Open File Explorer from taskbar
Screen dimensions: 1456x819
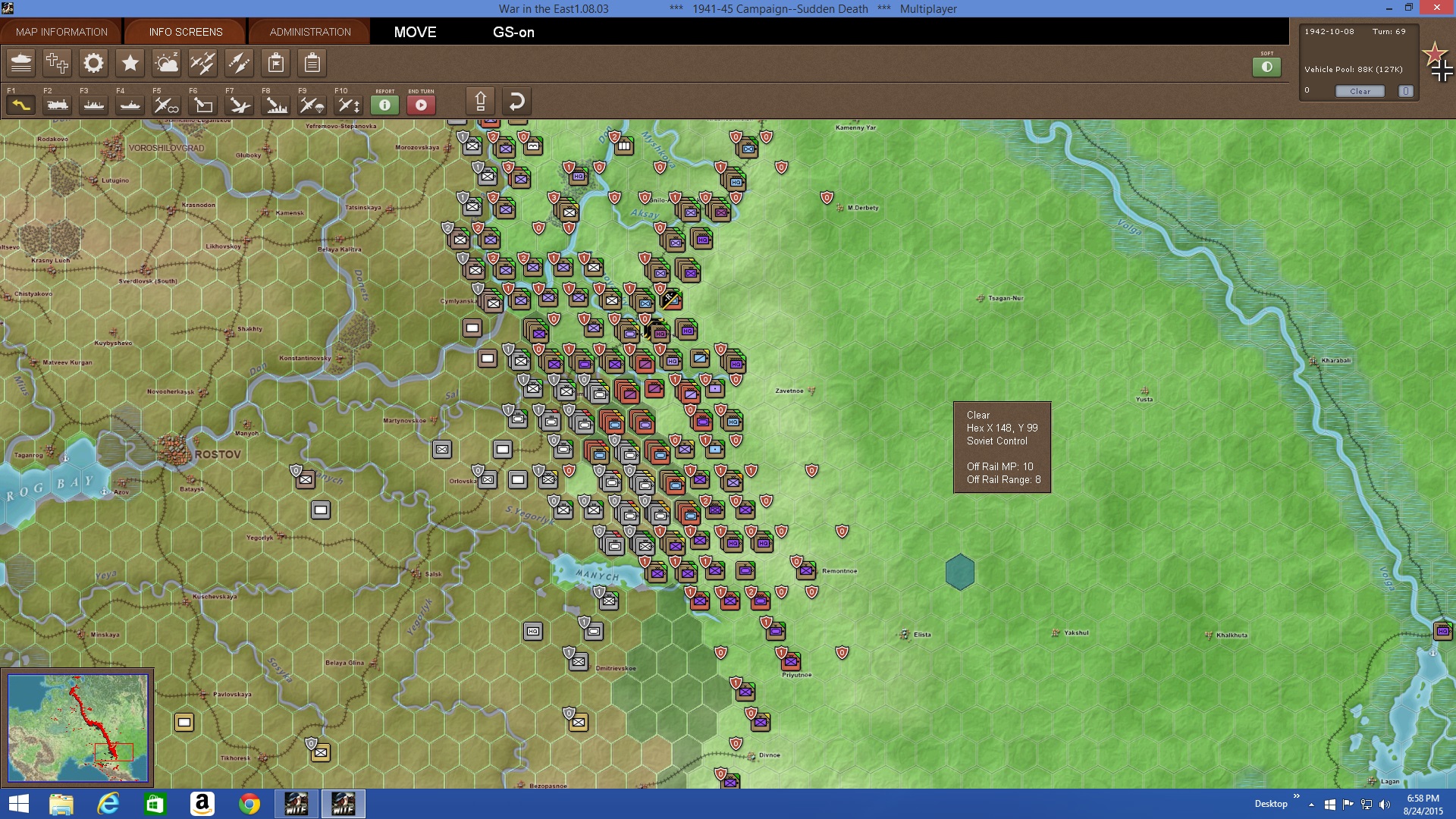coord(61,804)
